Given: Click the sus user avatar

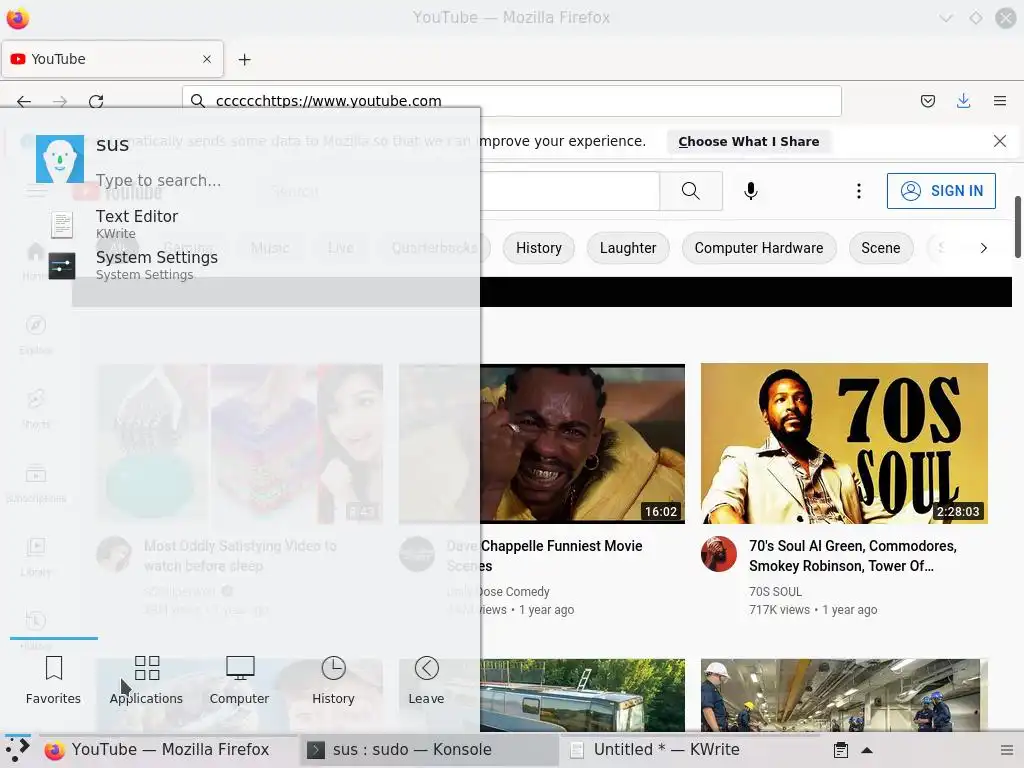Looking at the screenshot, I should pos(59,159).
